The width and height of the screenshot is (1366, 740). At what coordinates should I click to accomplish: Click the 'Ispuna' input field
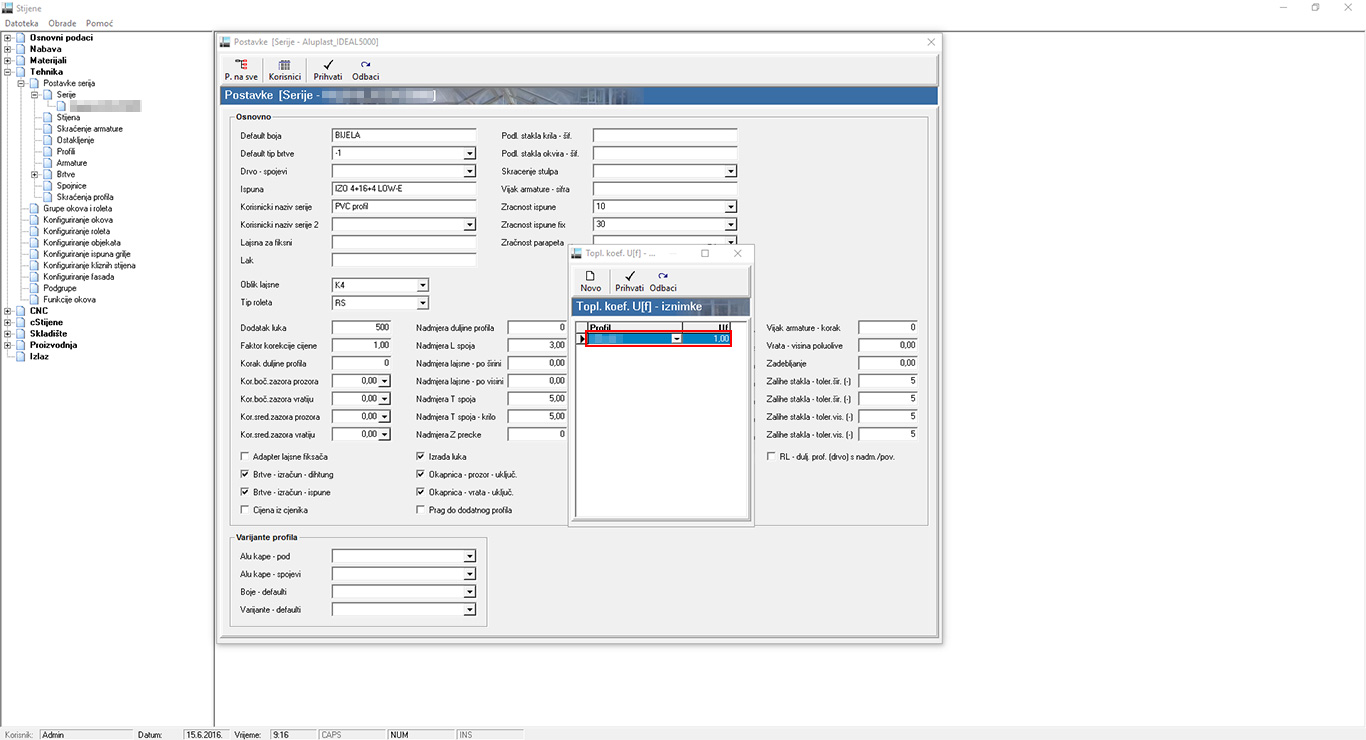[x=404, y=189]
